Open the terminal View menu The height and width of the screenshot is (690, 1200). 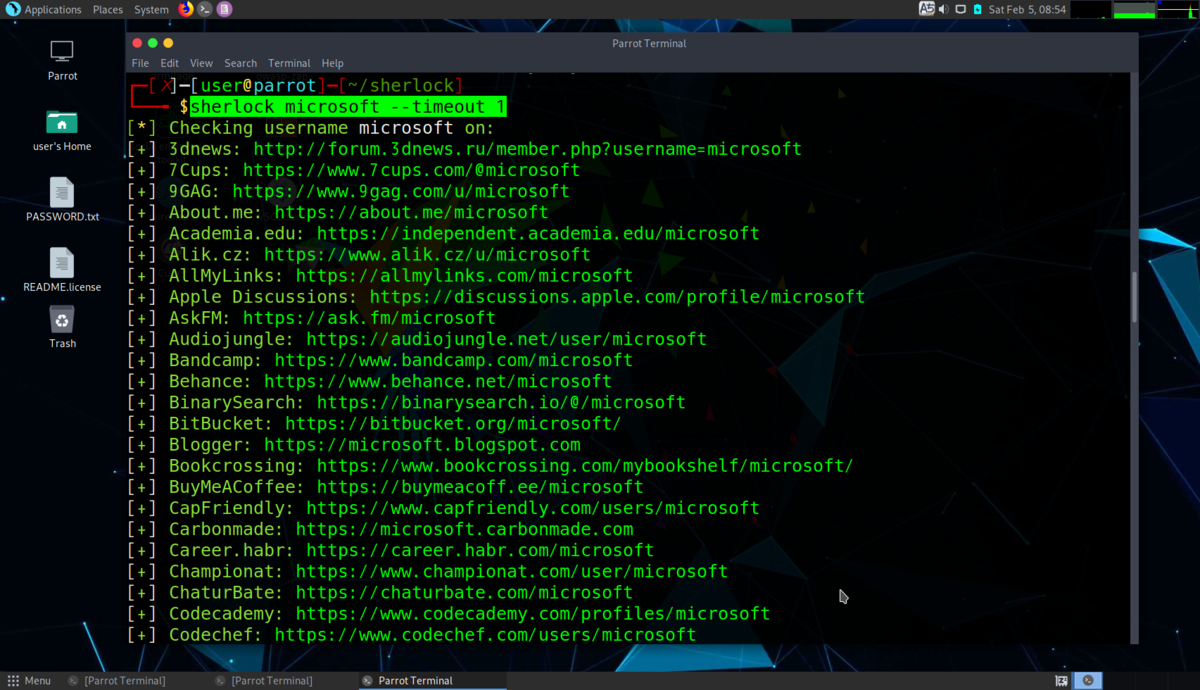[x=201, y=63]
